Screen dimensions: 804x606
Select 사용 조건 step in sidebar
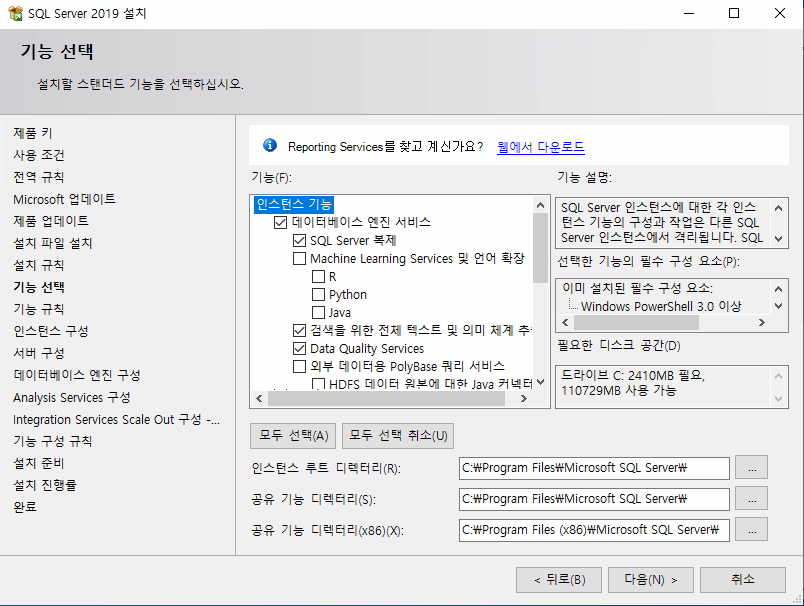click(39, 155)
